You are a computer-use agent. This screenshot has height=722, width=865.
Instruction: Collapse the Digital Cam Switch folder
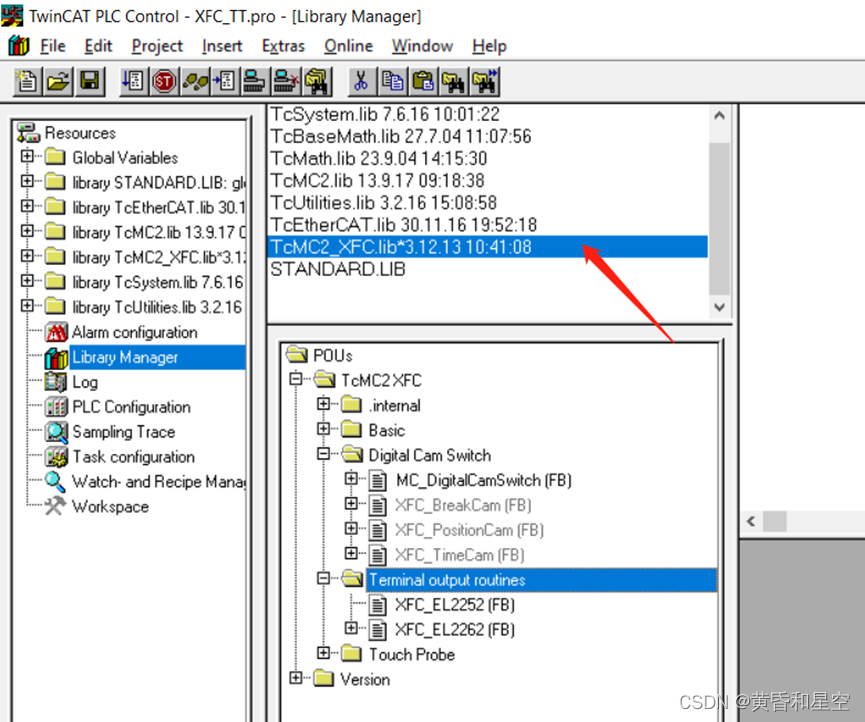(324, 454)
